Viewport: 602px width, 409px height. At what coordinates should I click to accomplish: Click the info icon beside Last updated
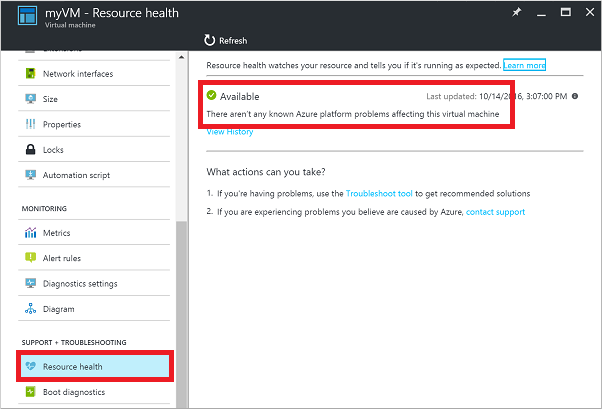tap(574, 96)
